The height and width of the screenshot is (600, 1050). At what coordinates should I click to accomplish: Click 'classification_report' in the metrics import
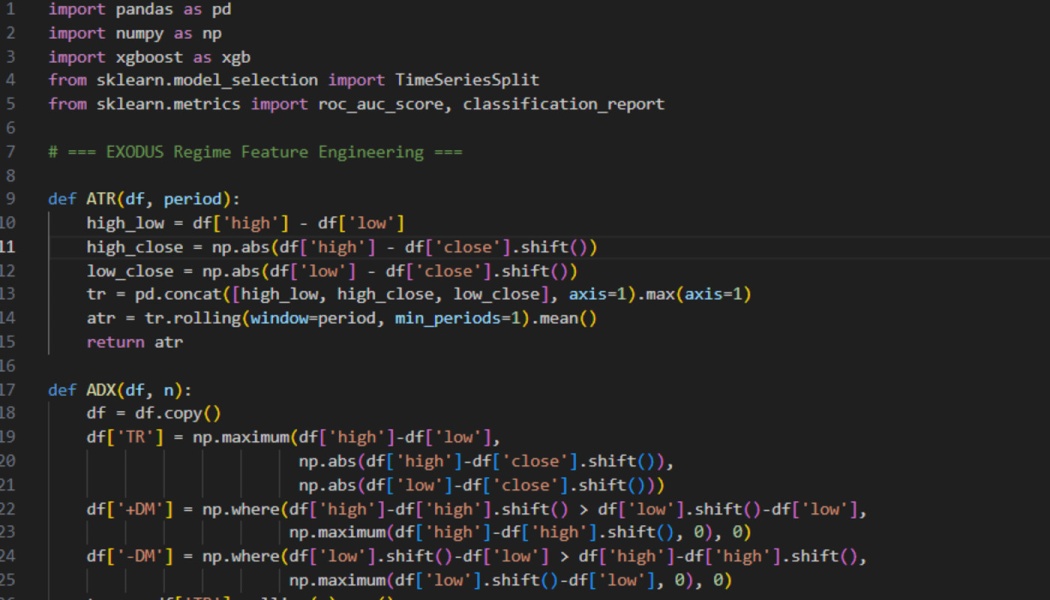563,104
